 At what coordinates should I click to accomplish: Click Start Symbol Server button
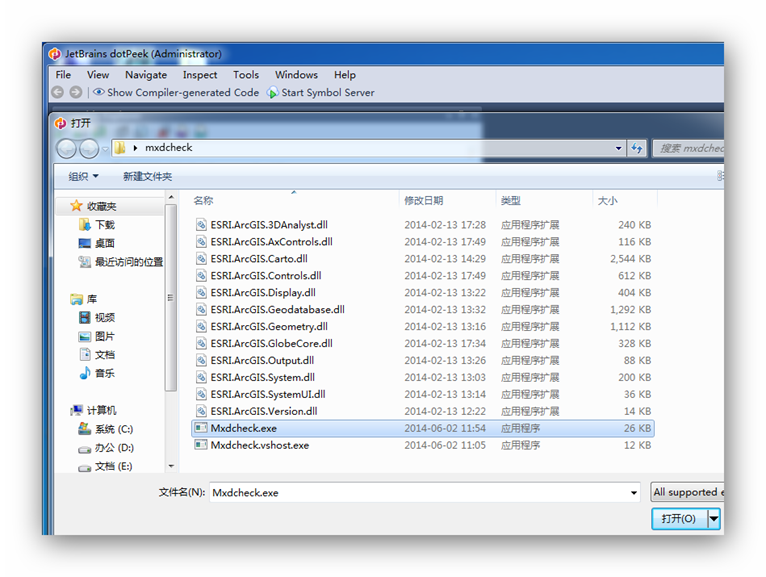[x=321, y=92]
